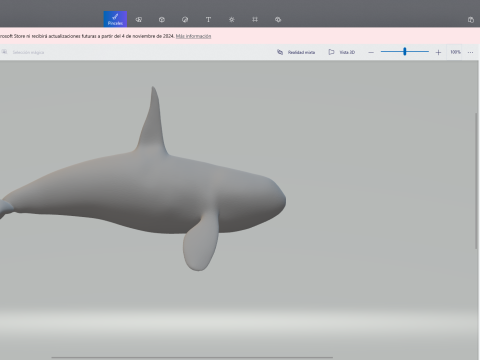Viewport: 480px width, 360px height.
Task: Zoom in with the plus button
Action: coord(438,52)
